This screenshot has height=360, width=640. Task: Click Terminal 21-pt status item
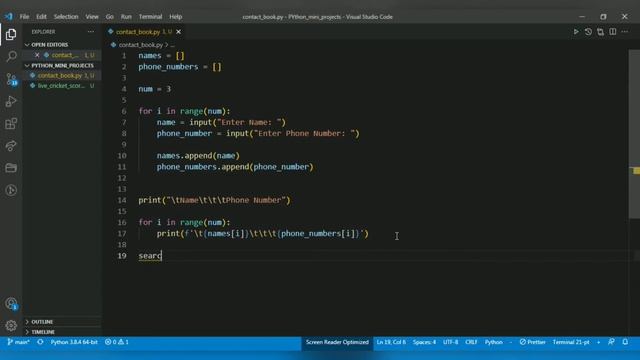coord(571,342)
